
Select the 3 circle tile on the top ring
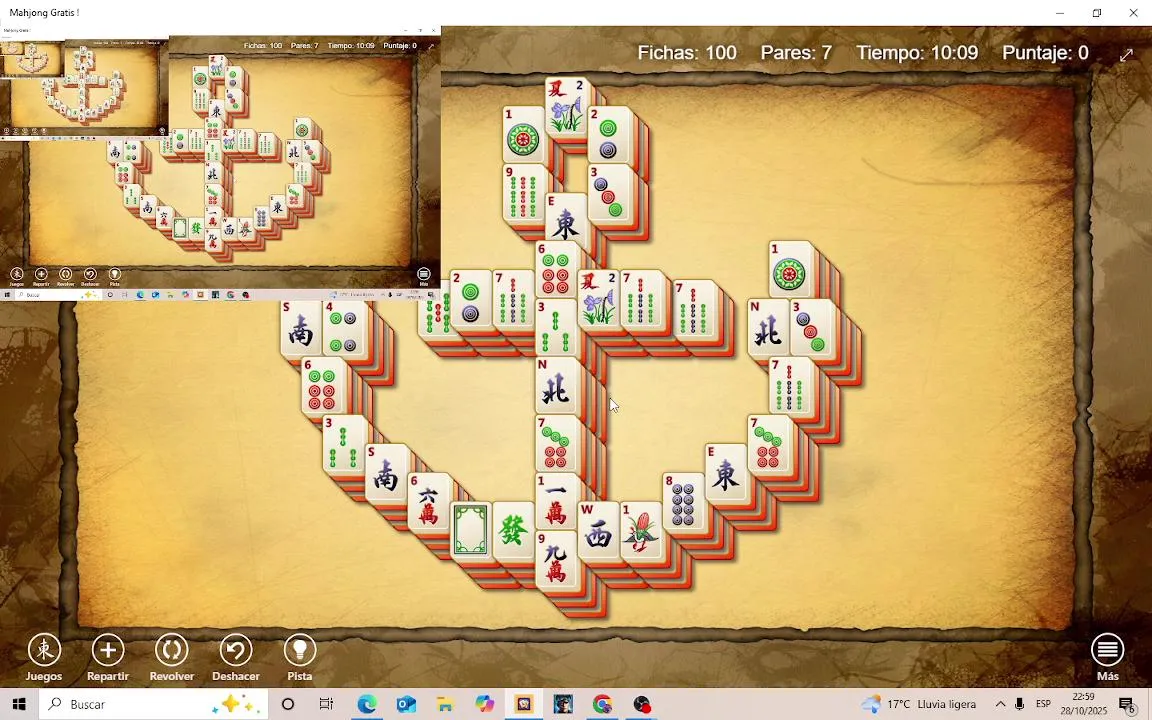tap(609, 192)
